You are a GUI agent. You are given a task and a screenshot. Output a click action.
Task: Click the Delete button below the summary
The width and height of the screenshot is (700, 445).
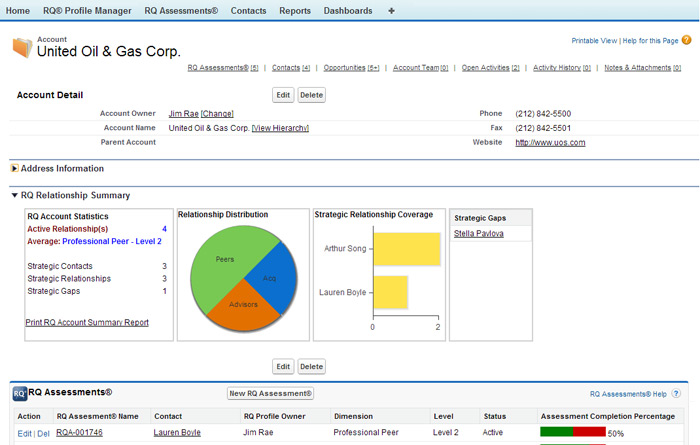311,366
